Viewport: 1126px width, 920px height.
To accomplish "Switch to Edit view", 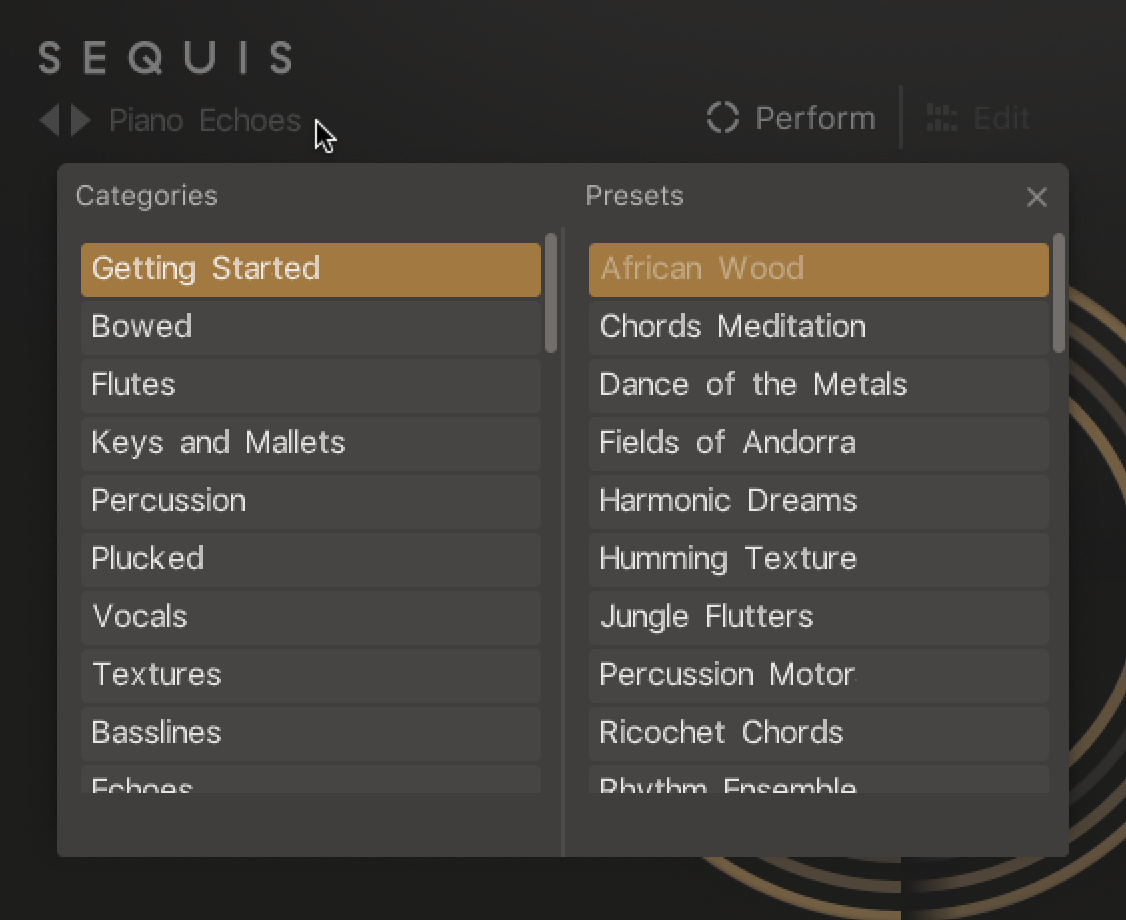I will (1001, 118).
